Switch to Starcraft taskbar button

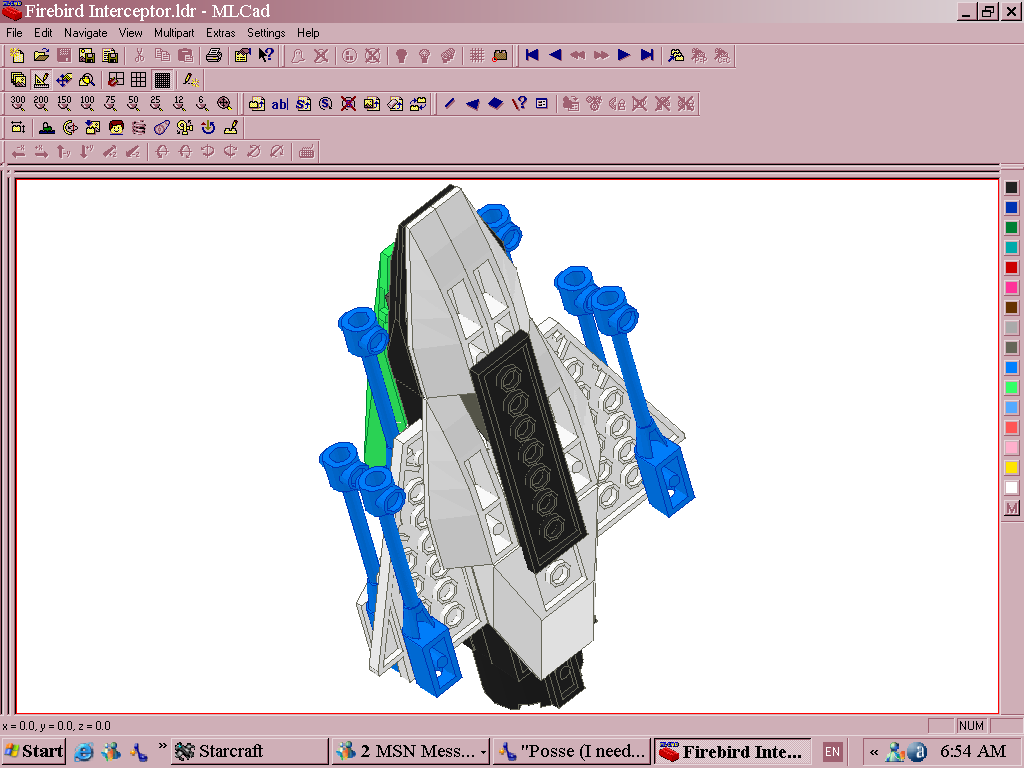tap(249, 752)
